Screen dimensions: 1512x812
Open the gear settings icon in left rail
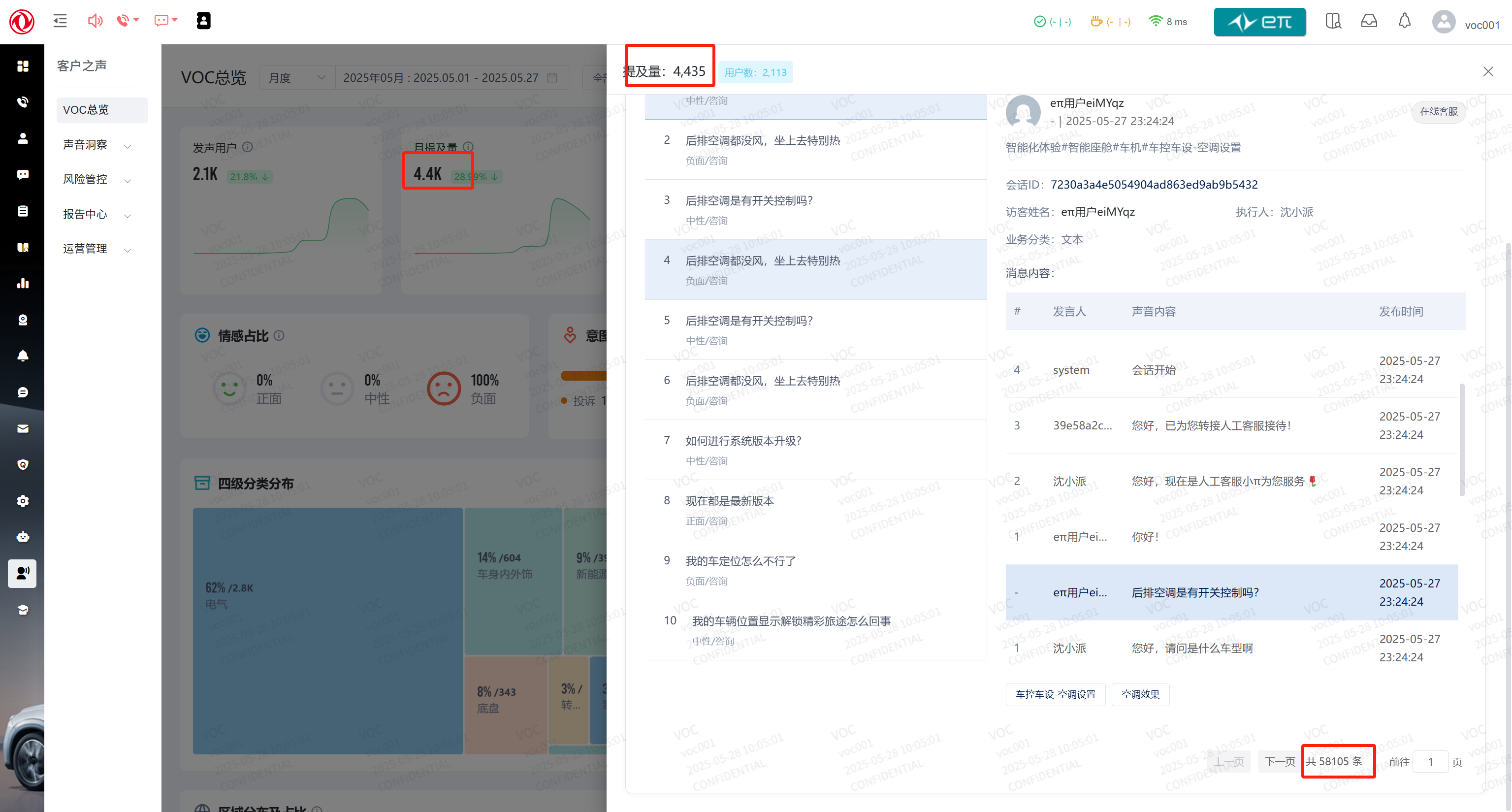click(23, 501)
